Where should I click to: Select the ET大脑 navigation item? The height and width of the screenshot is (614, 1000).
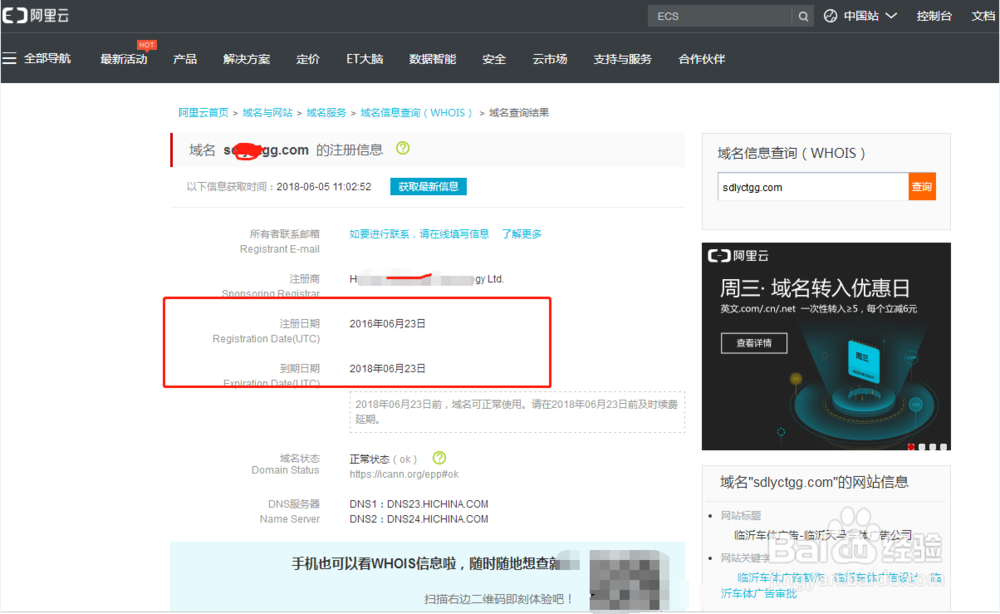pyautogui.click(x=364, y=59)
